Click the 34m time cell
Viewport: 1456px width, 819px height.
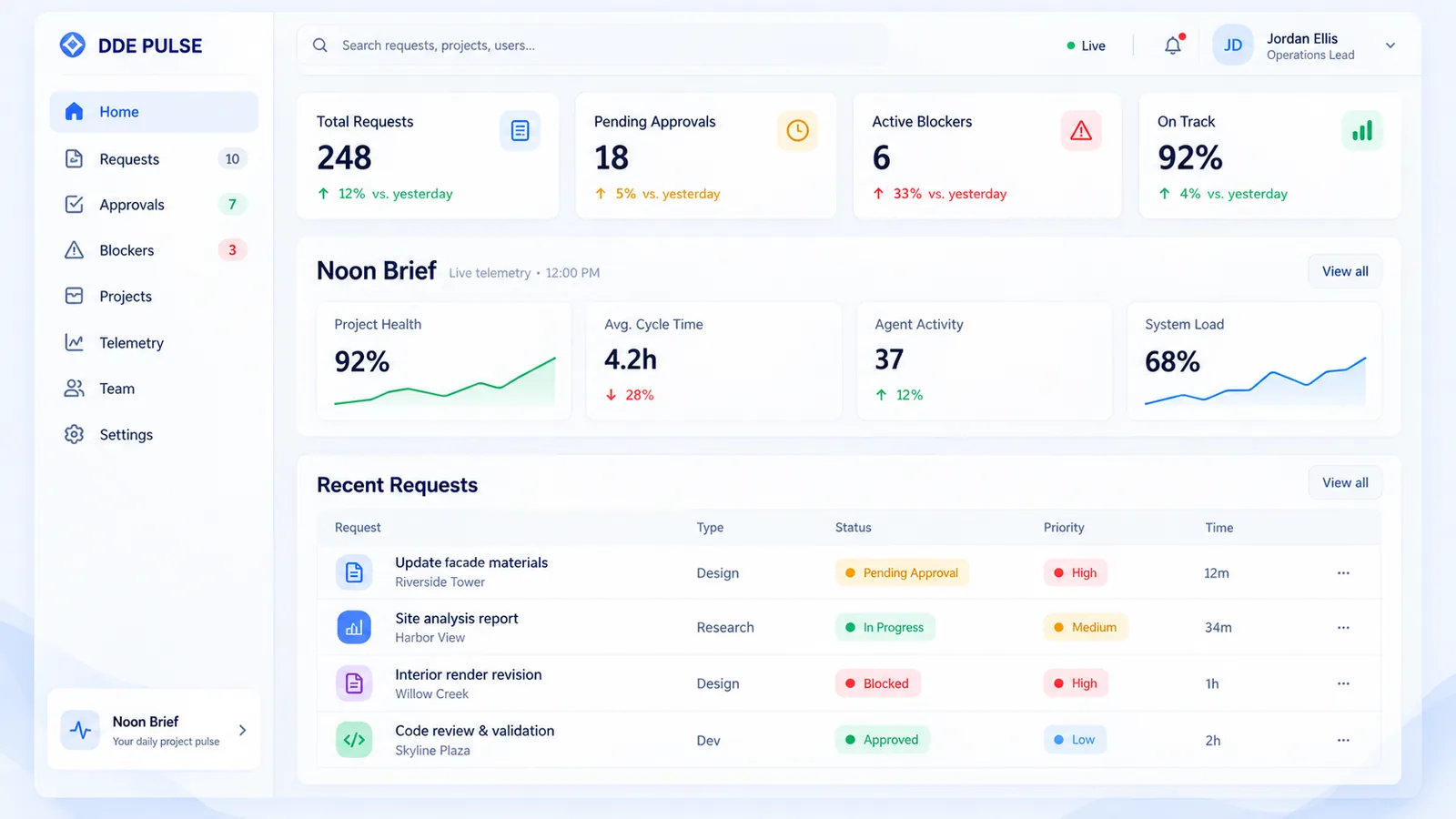(1218, 627)
